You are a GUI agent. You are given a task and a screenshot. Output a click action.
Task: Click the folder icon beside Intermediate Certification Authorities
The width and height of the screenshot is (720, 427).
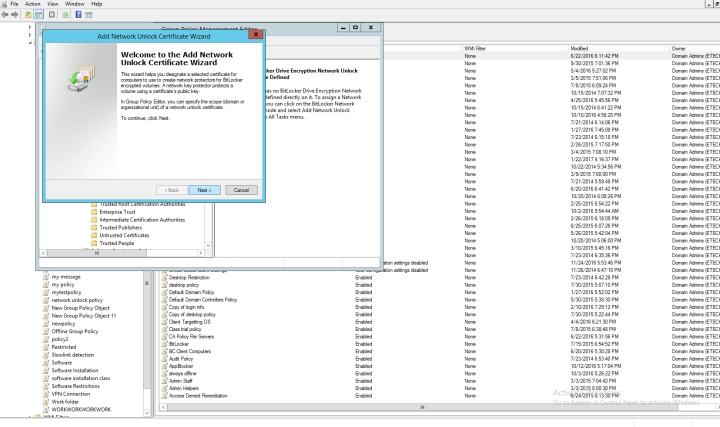click(x=94, y=220)
